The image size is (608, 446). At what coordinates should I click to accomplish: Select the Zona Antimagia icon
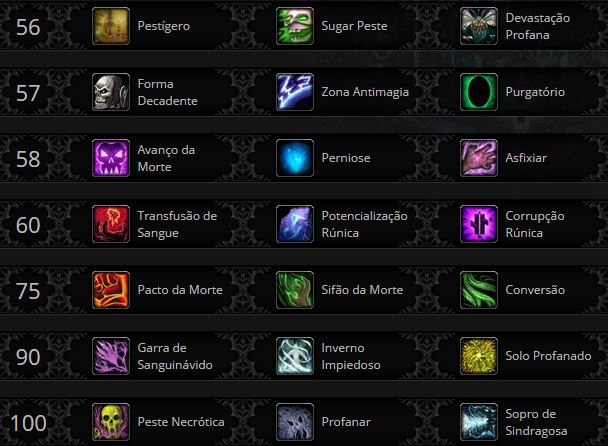[295, 92]
